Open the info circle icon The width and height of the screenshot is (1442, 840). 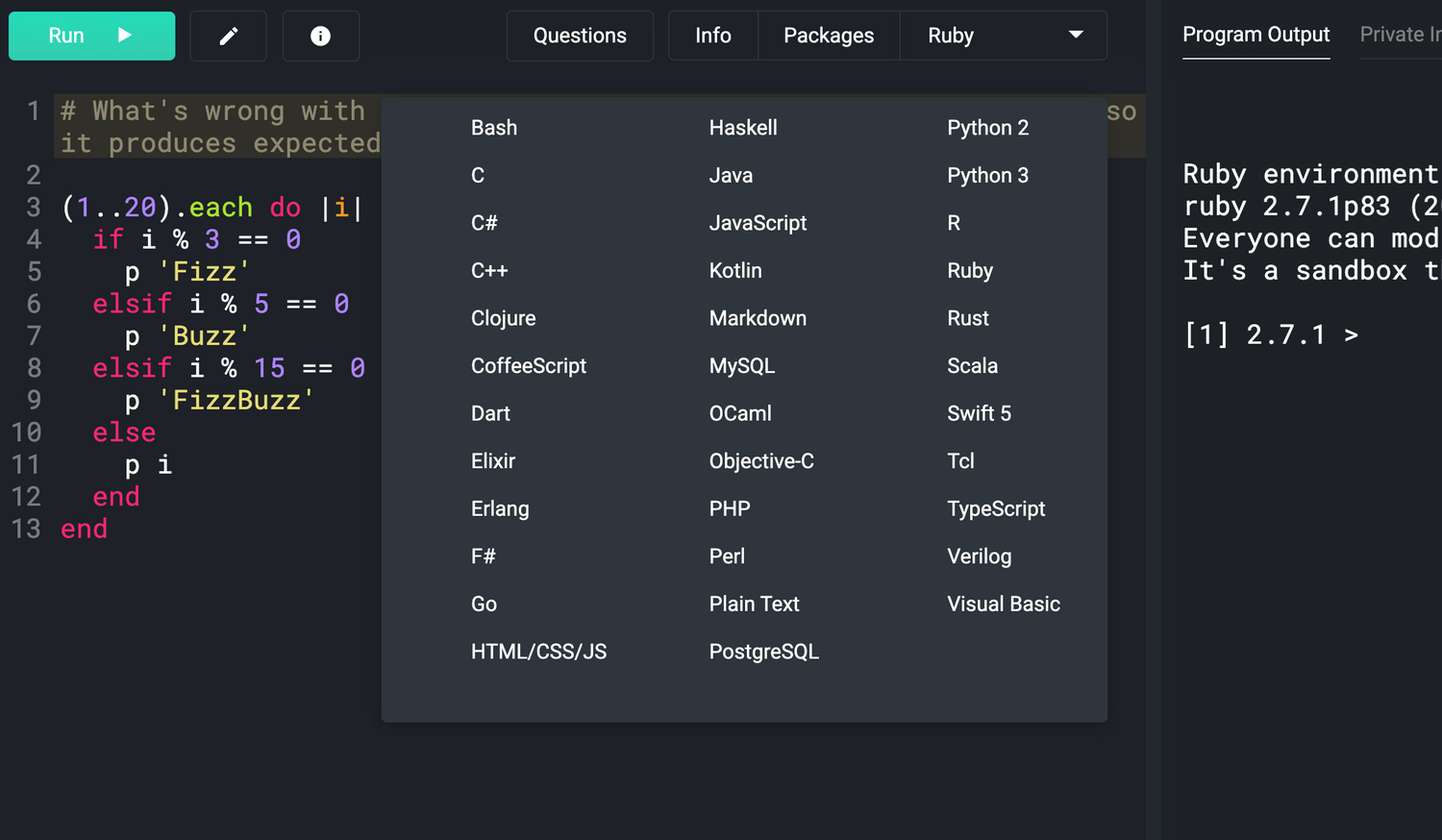320,36
